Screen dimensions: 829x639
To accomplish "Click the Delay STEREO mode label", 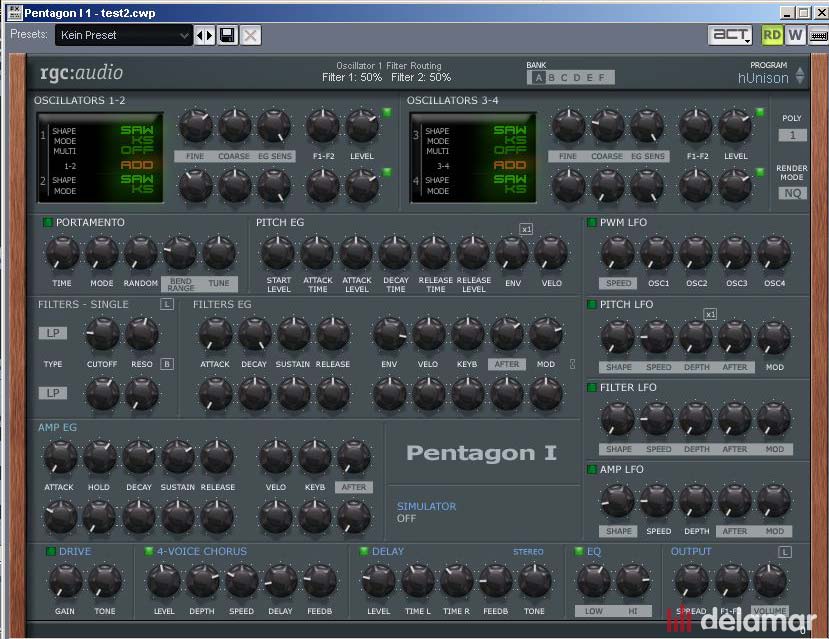I will coord(528,552).
